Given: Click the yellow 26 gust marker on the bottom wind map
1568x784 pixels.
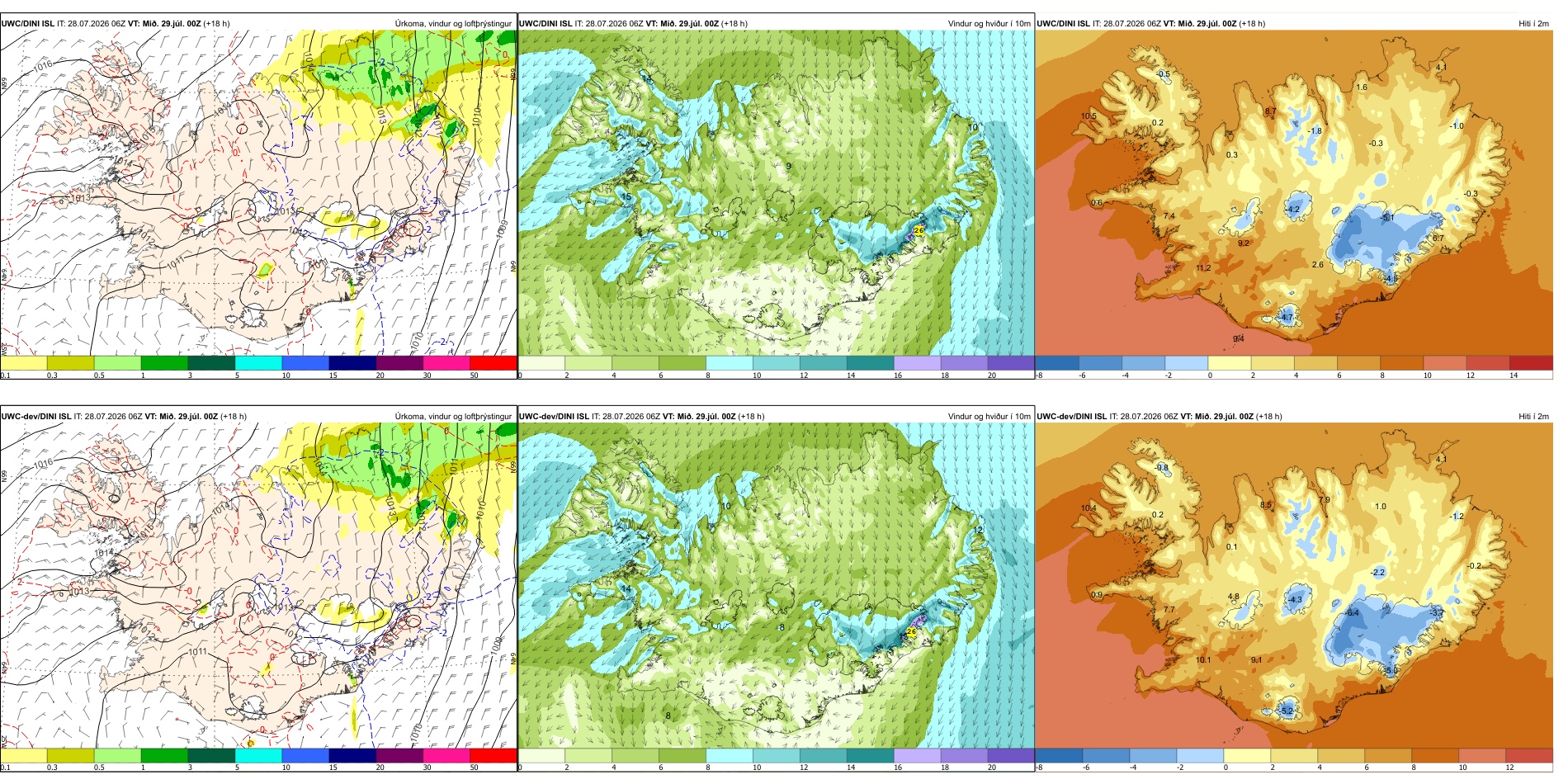Looking at the screenshot, I should pyautogui.click(x=911, y=632).
